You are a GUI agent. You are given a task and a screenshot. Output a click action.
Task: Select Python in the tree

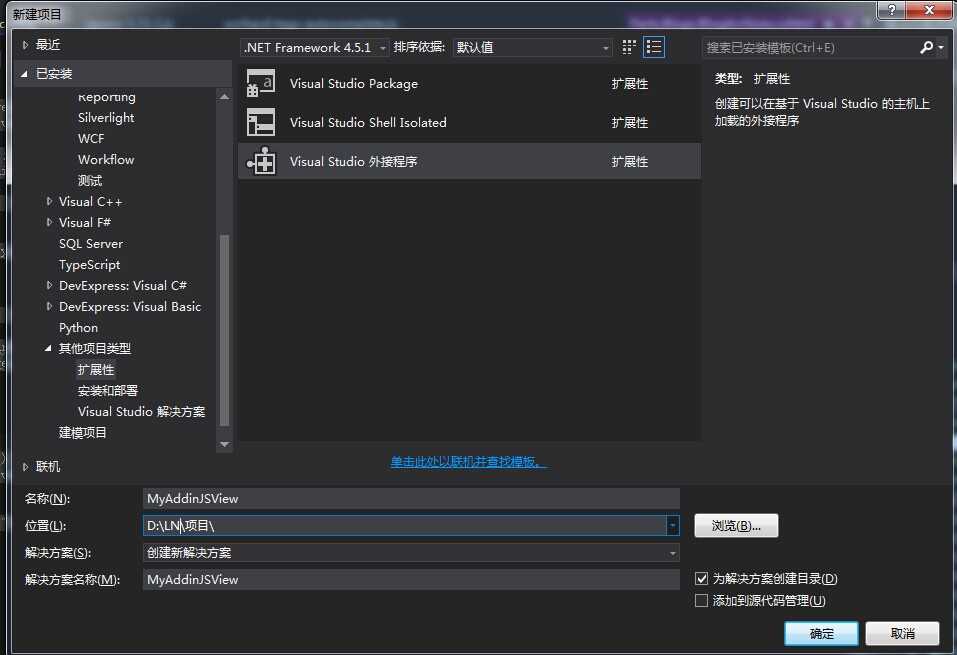78,328
